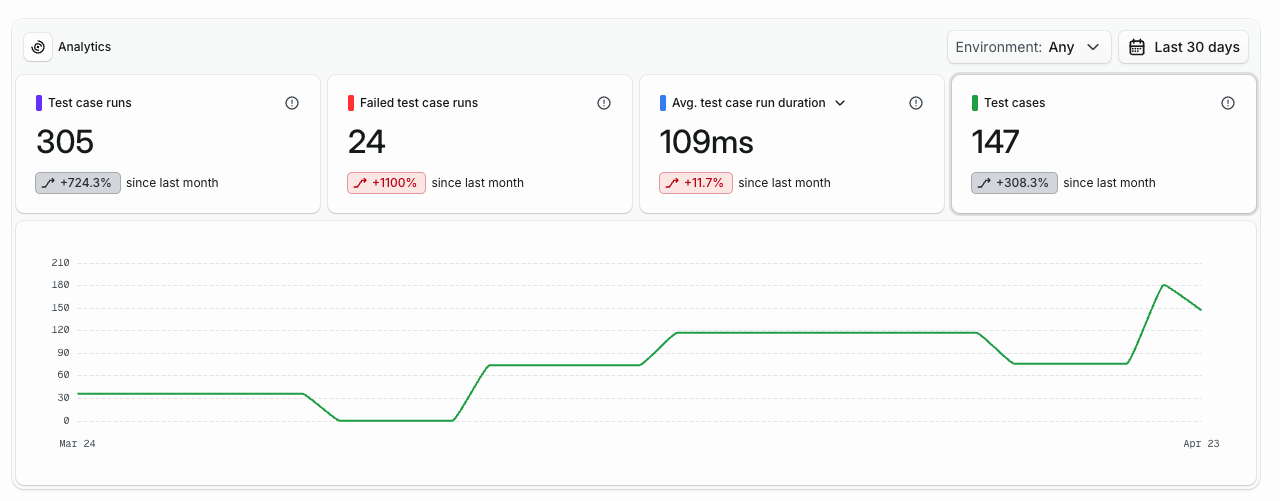Screen dimensions: 1280x501
Task: Click the +11.7% trend badge
Action: click(696, 183)
